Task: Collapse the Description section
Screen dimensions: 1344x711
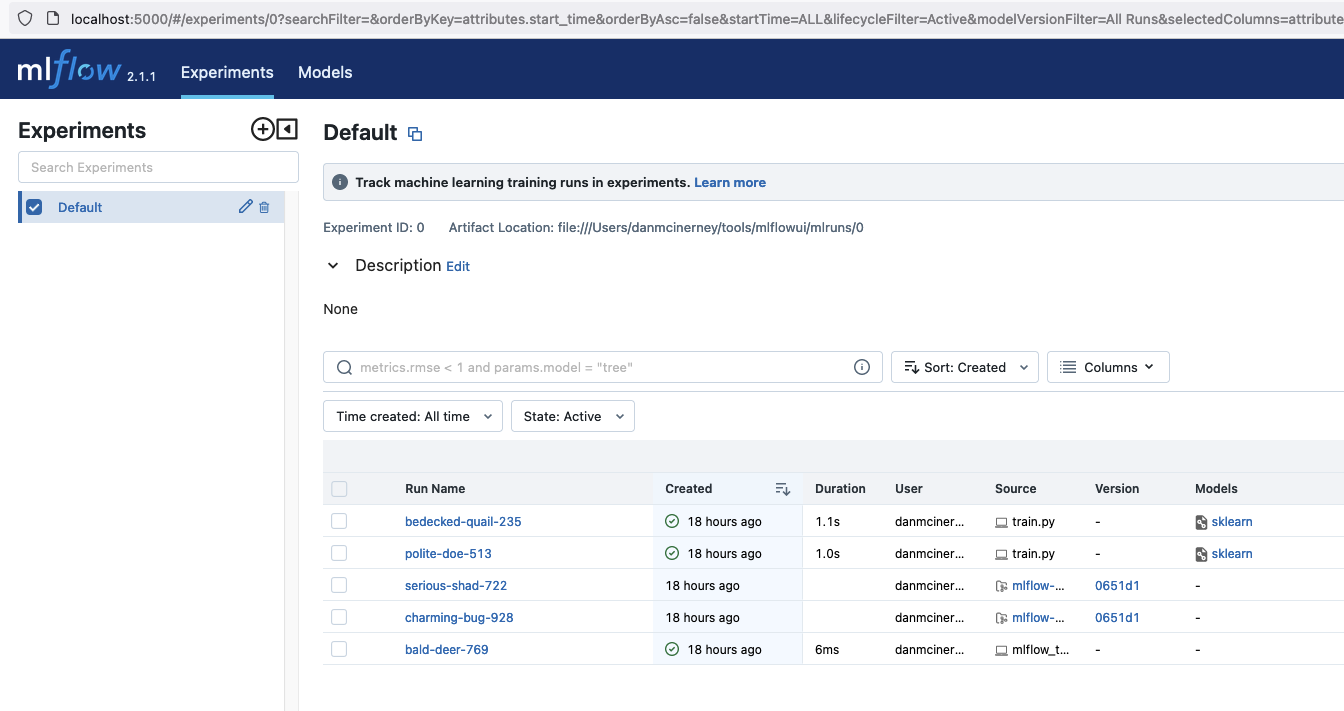Action: [x=333, y=265]
